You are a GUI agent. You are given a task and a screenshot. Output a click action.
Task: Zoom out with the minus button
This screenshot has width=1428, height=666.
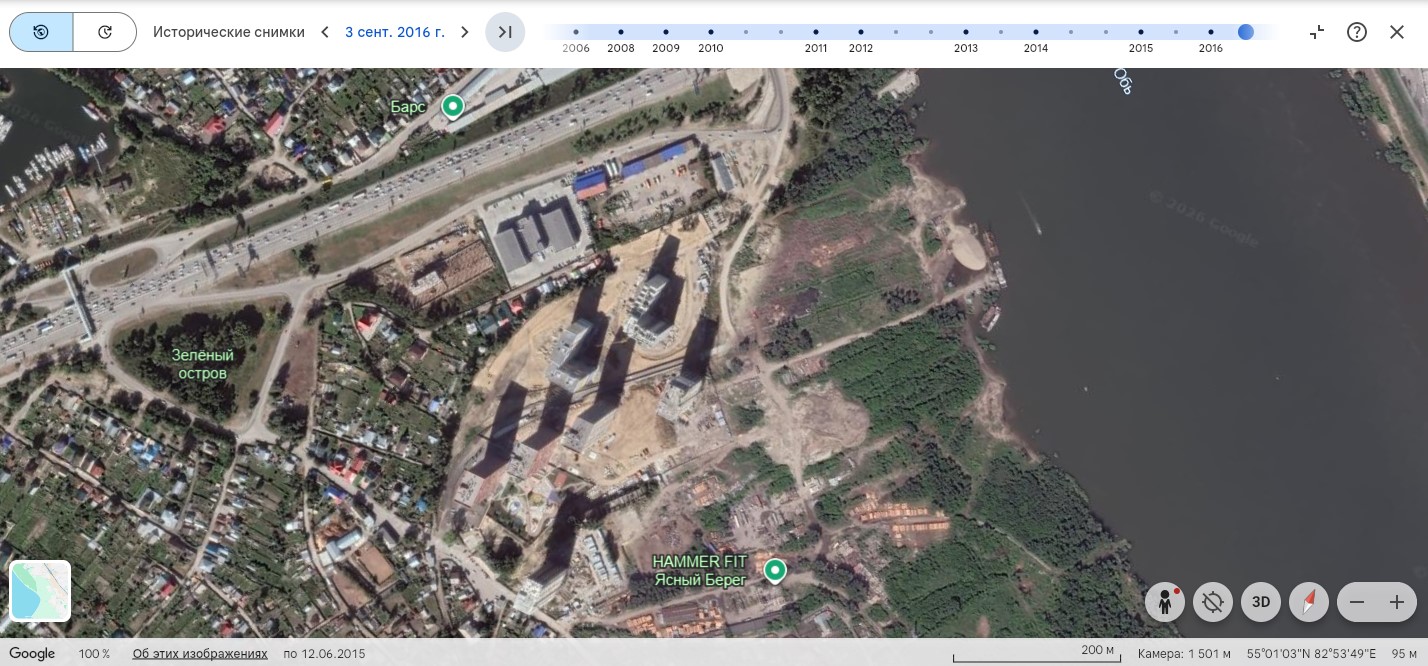pos(1357,602)
